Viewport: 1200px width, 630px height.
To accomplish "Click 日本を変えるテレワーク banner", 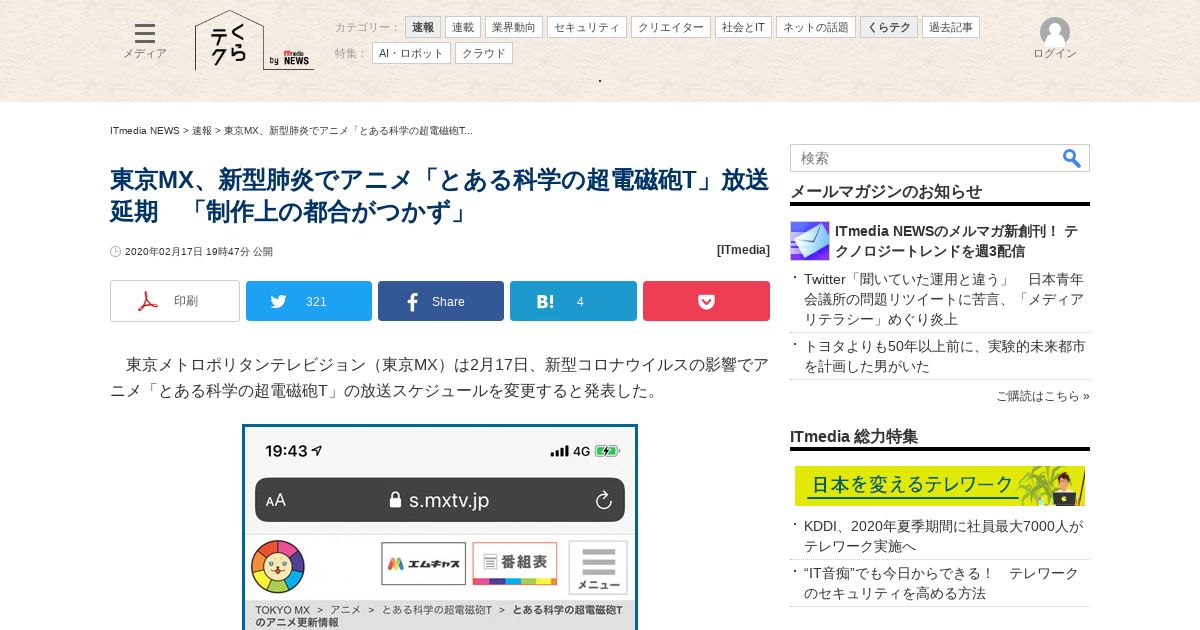I will point(940,486).
